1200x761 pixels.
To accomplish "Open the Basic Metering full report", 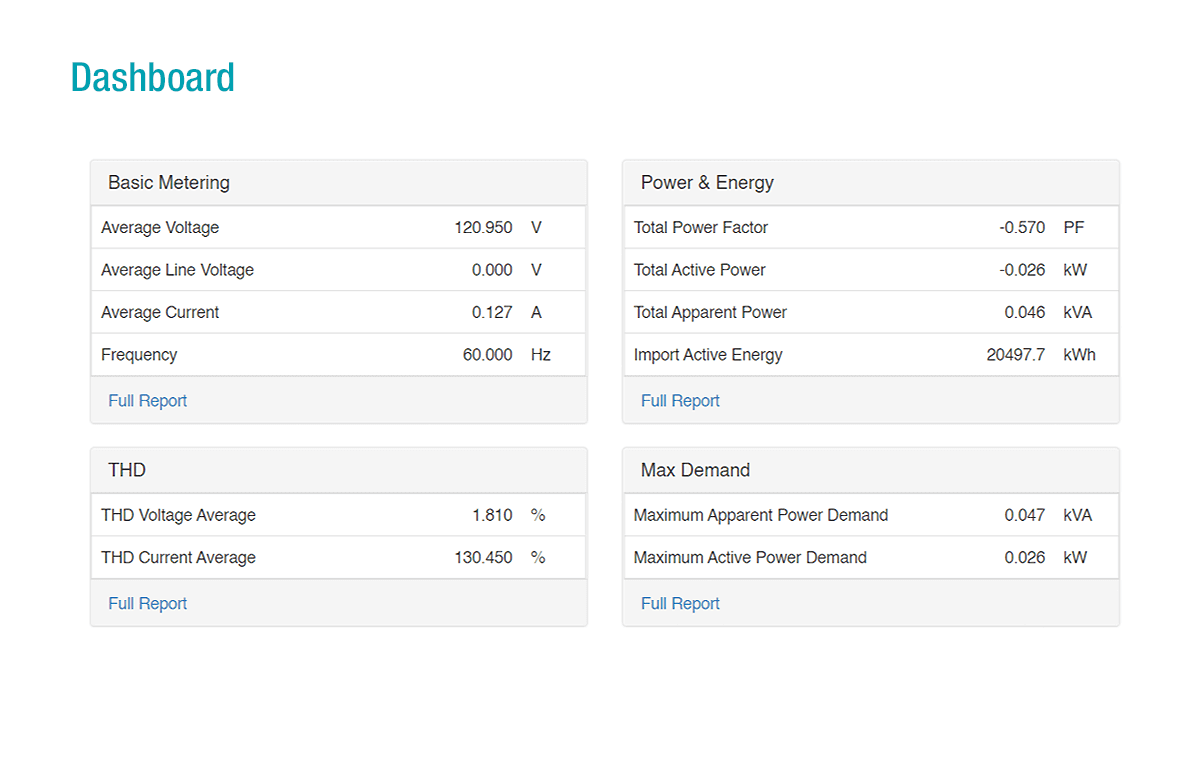I will coord(147,400).
